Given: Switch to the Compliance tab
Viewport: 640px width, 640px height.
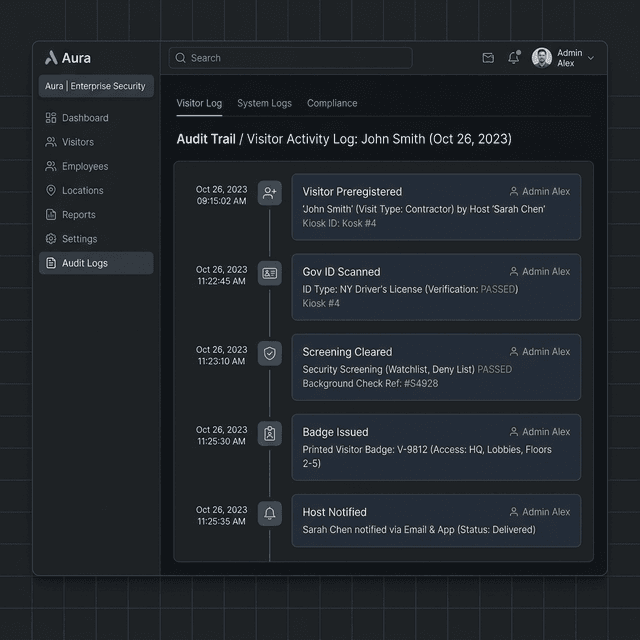Looking at the screenshot, I should [332, 103].
